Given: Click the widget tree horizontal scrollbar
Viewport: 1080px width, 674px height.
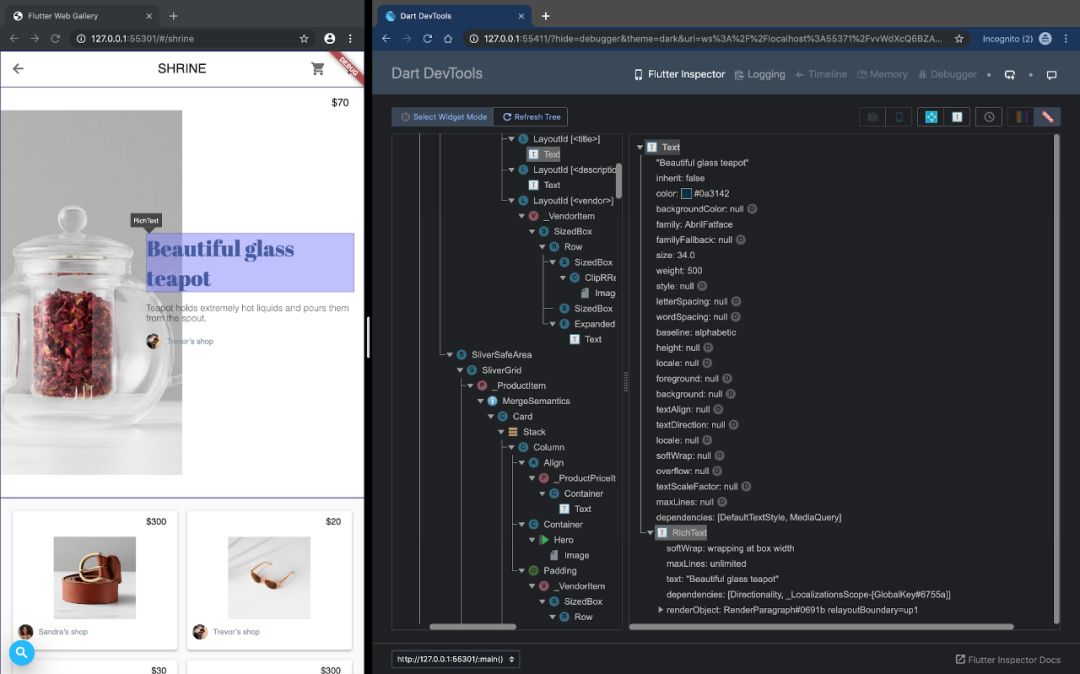Looking at the screenshot, I should pyautogui.click(x=472, y=626).
